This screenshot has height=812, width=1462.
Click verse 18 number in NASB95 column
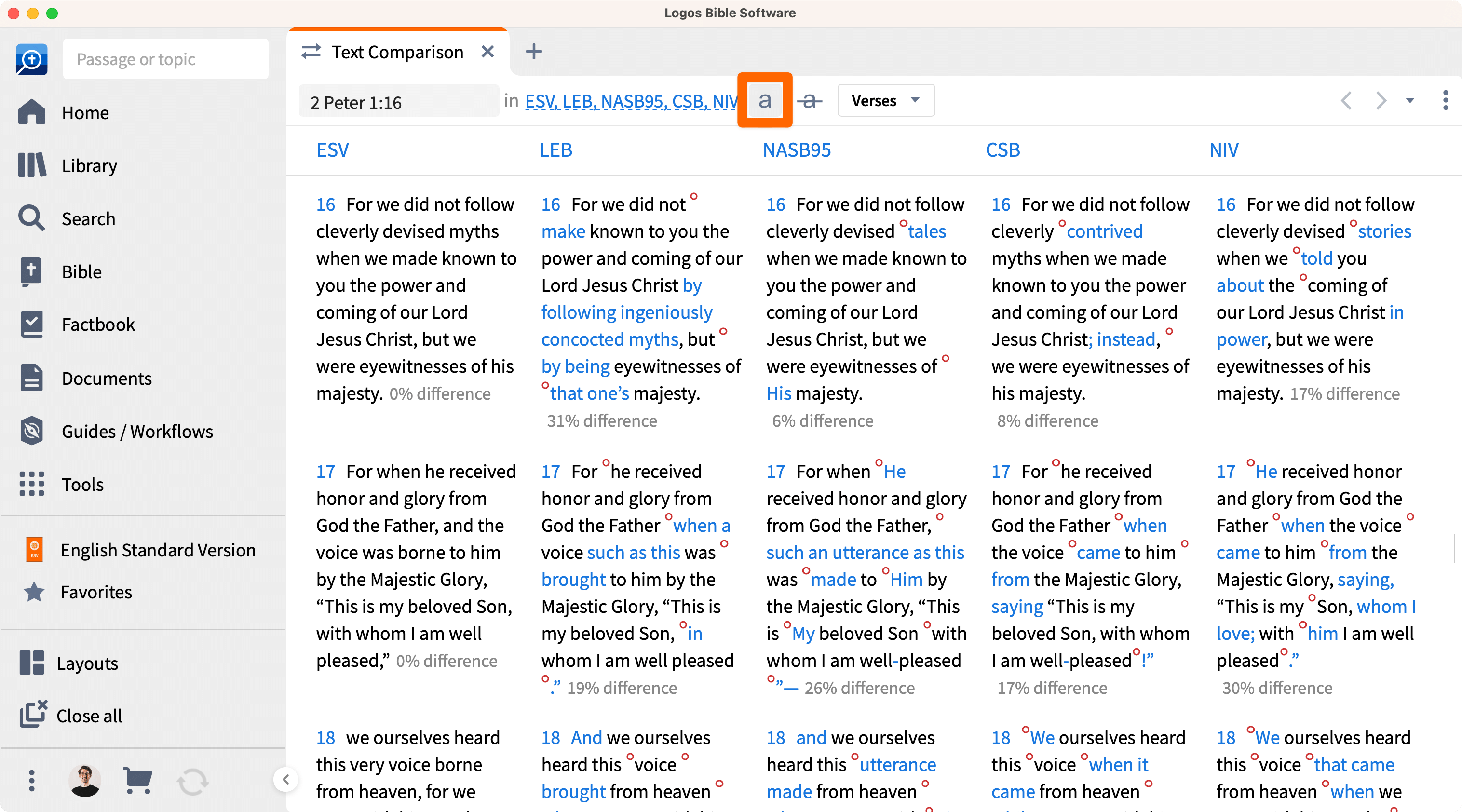pos(775,737)
